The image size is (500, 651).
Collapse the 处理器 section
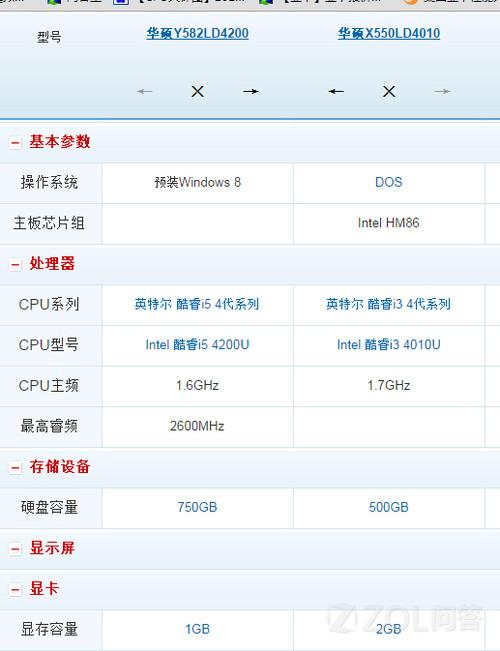(15, 265)
